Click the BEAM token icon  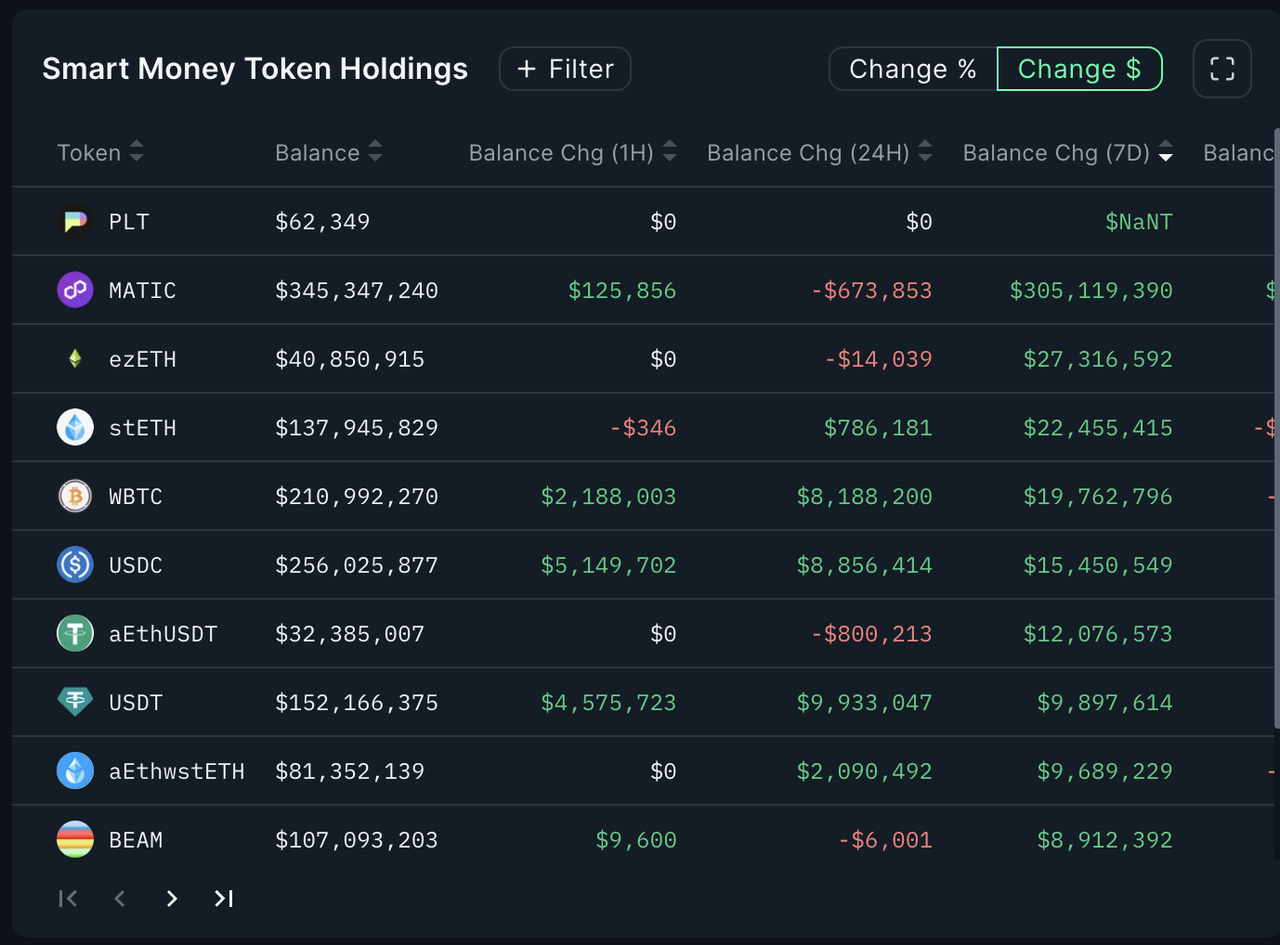(x=75, y=840)
